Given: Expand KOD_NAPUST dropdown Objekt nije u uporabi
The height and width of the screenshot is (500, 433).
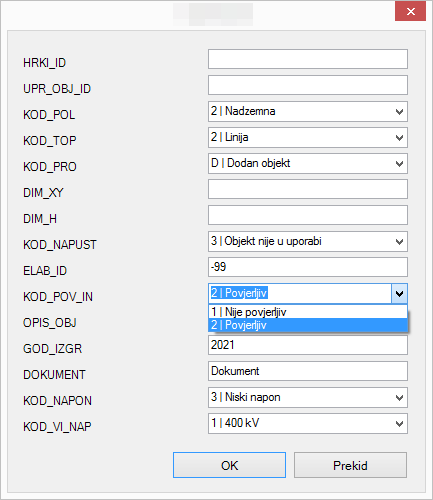Looking at the screenshot, I should [x=308, y=241].
